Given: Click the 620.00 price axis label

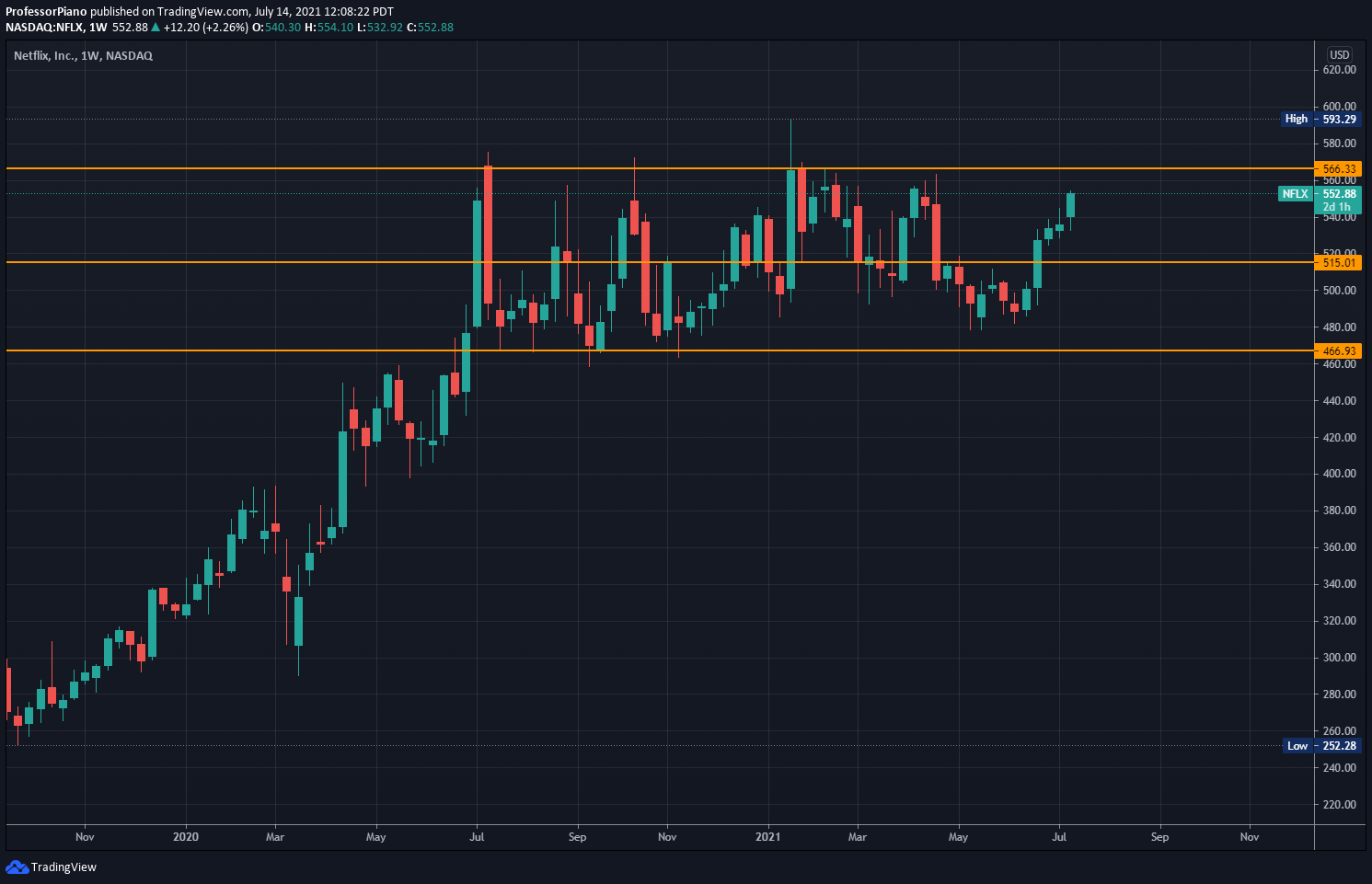Looking at the screenshot, I should 1339,70.
